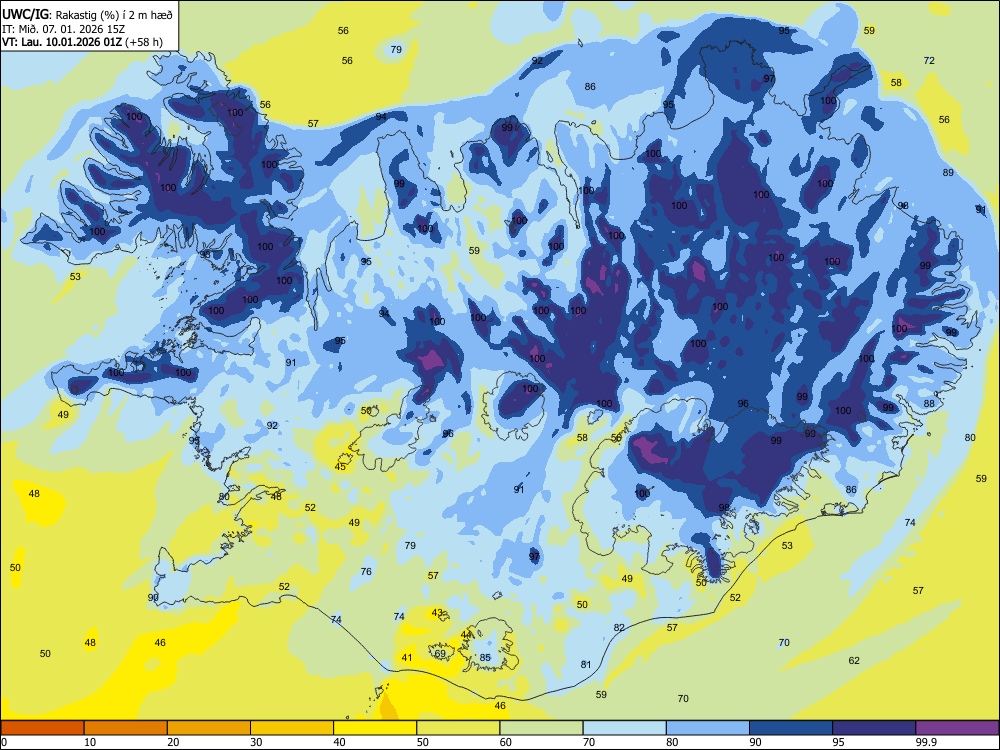Click the humidity value '45' on the map

coord(341,467)
